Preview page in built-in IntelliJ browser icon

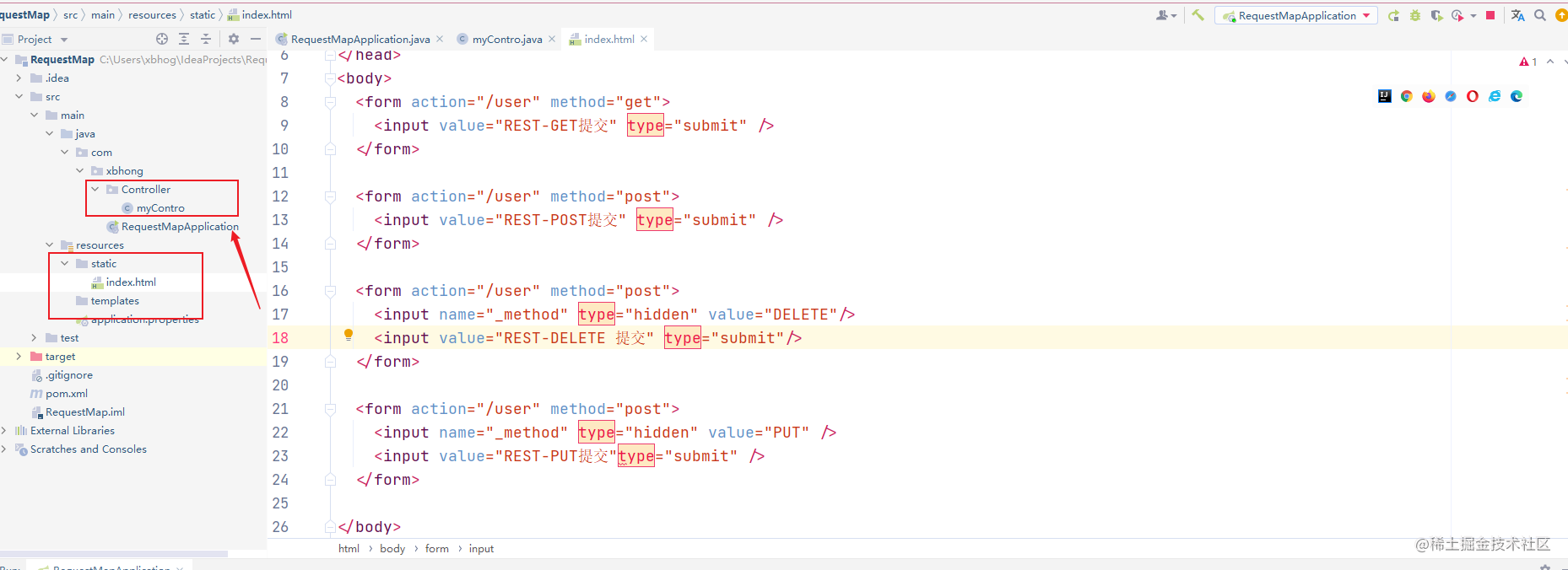tap(1385, 96)
